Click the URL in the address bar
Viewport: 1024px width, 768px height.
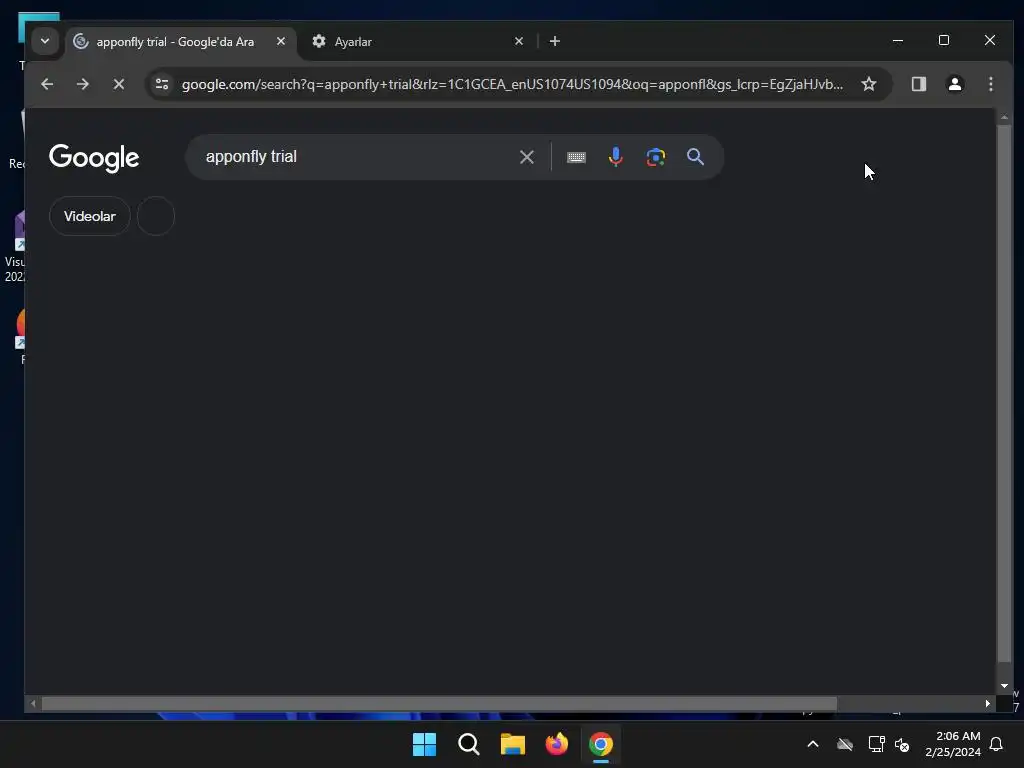point(512,84)
